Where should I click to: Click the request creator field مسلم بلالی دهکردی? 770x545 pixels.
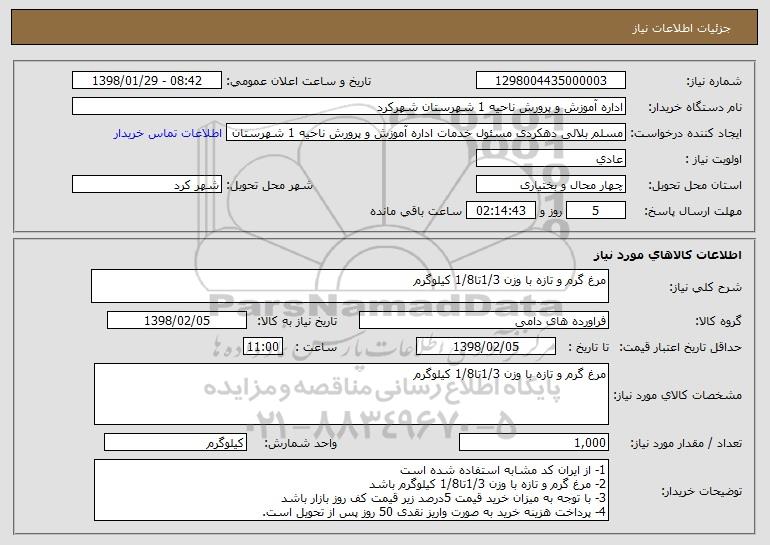pyautogui.click(x=426, y=133)
